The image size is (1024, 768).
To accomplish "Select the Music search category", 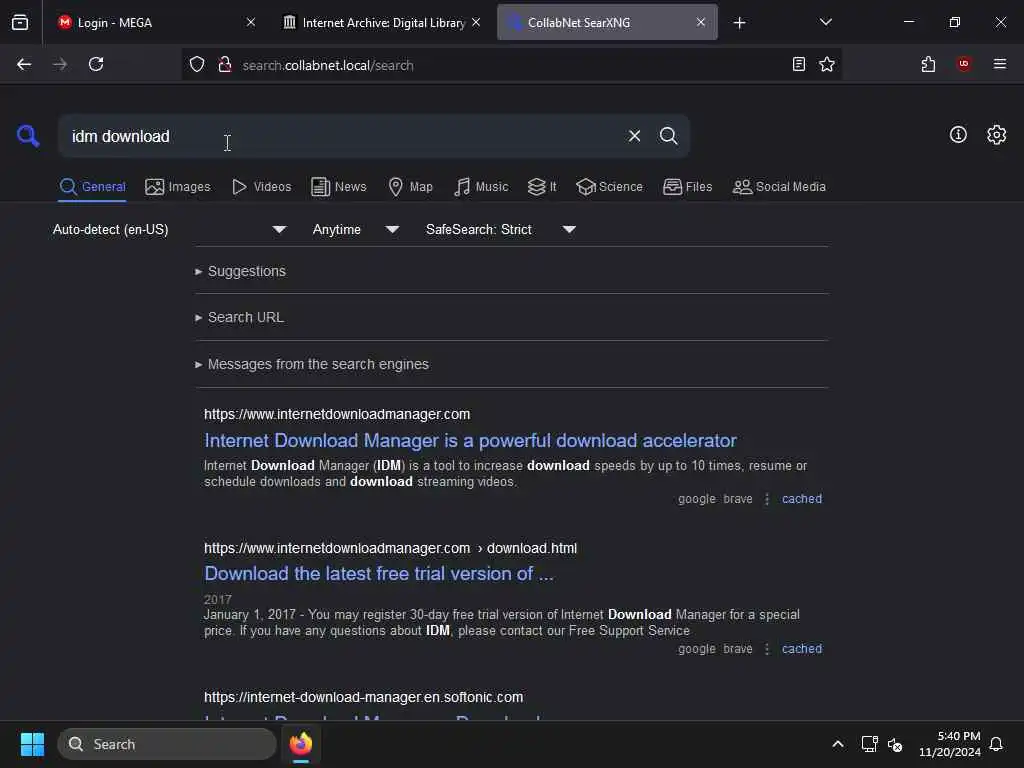I will [x=481, y=187].
